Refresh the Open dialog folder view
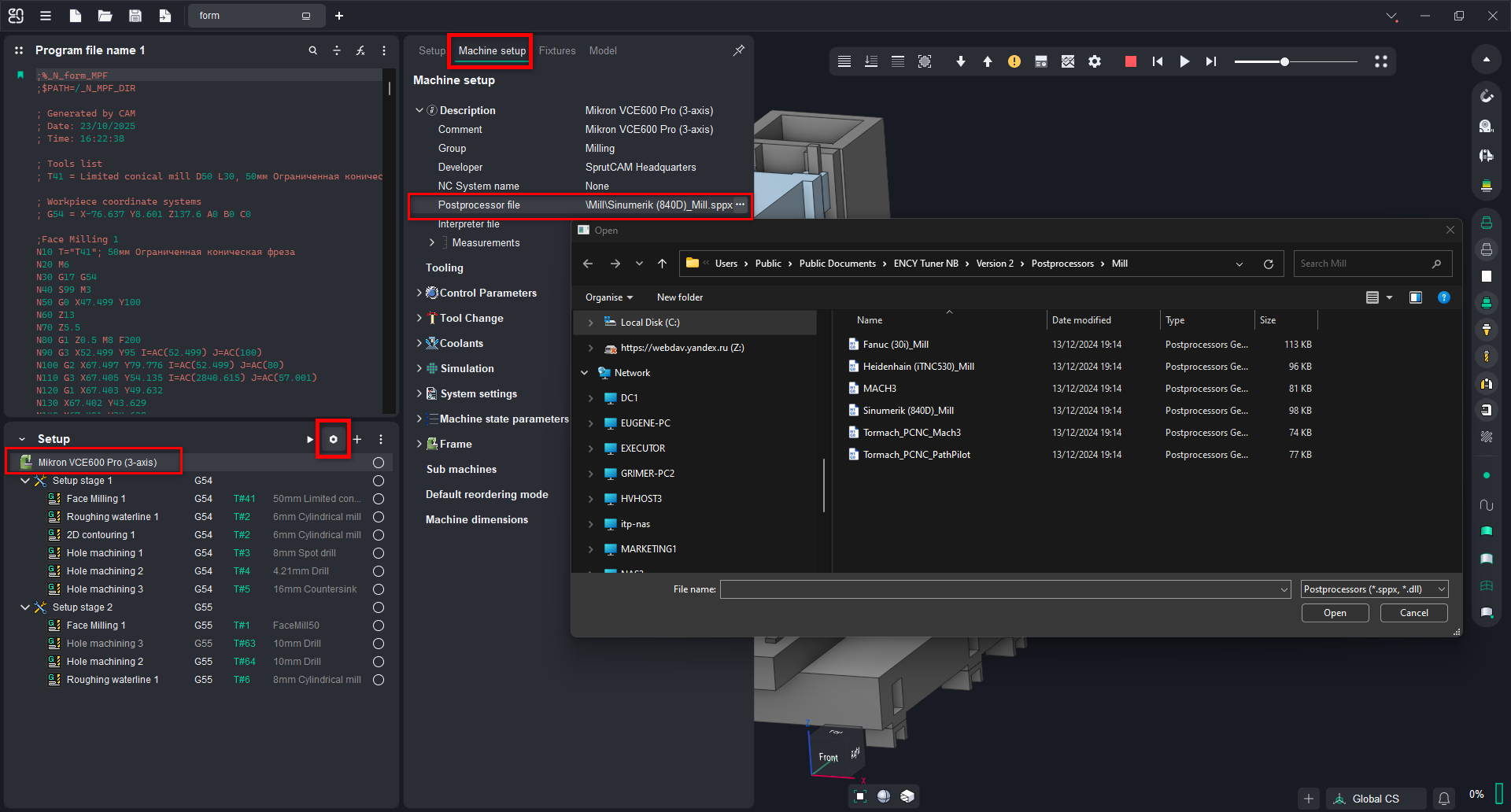1511x812 pixels. pyautogui.click(x=1268, y=264)
